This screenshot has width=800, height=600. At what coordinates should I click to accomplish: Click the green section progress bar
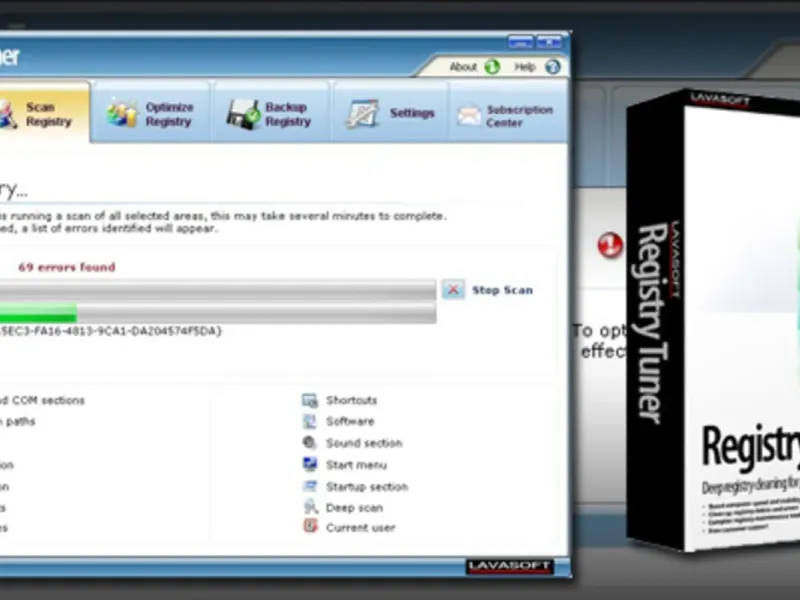point(218,313)
